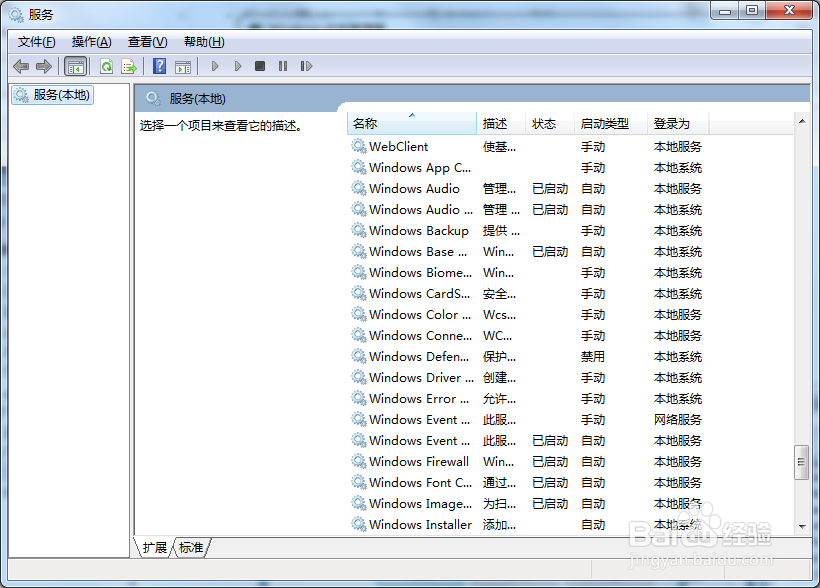
Task: Click the gear icon beside Windows Firewall
Action: [x=359, y=461]
